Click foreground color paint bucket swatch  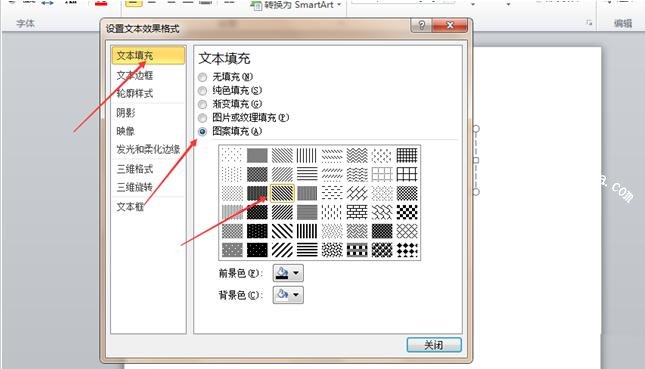pos(282,273)
